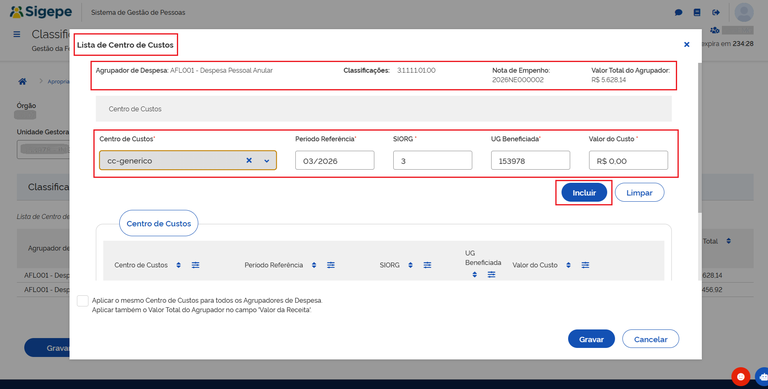This screenshot has width=768, height=389.
Task: Open the Centro de Custos dropdown arrow
Action: coord(267,161)
